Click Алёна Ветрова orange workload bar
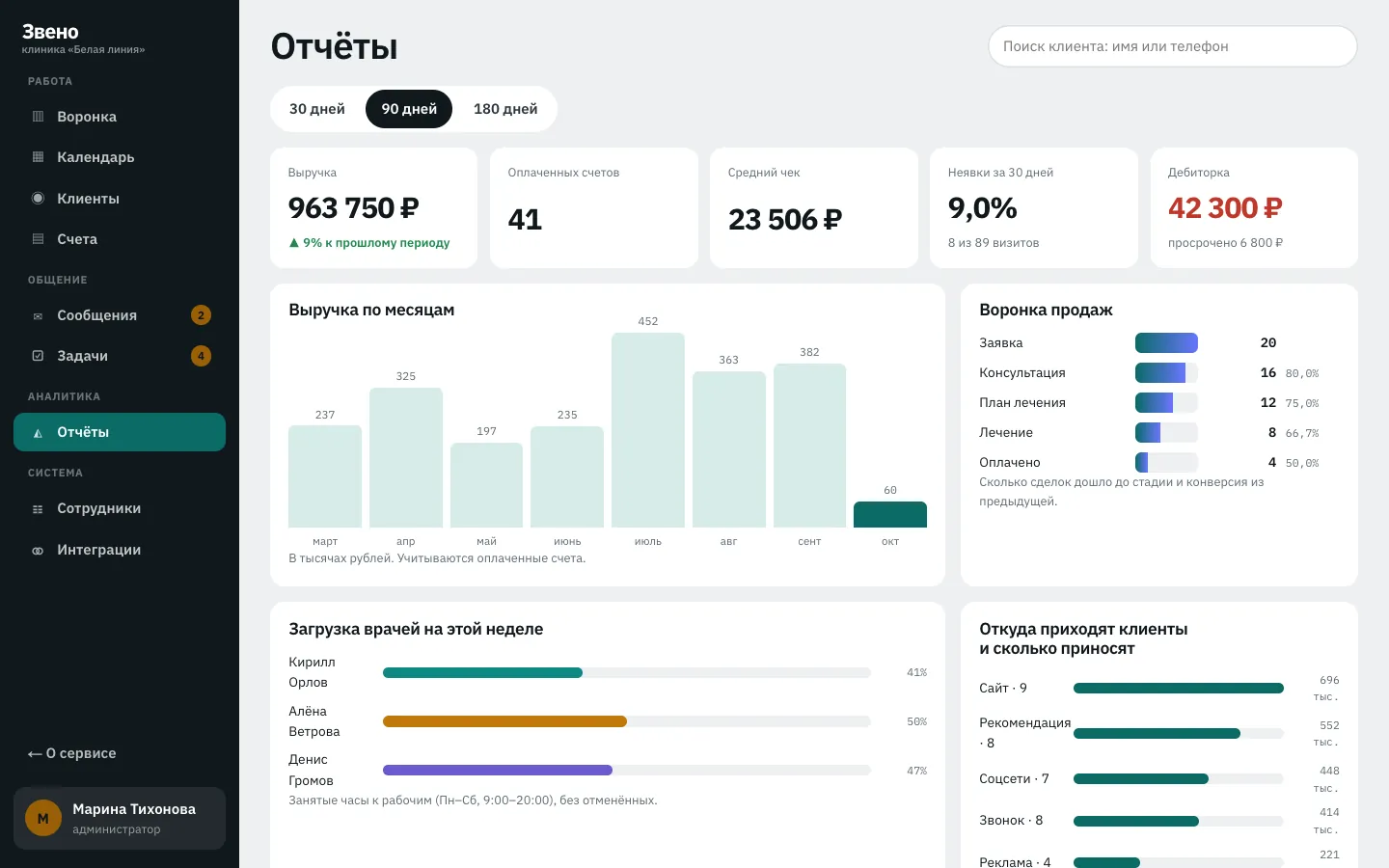Image resolution: width=1389 pixels, height=868 pixels. [x=504, y=721]
